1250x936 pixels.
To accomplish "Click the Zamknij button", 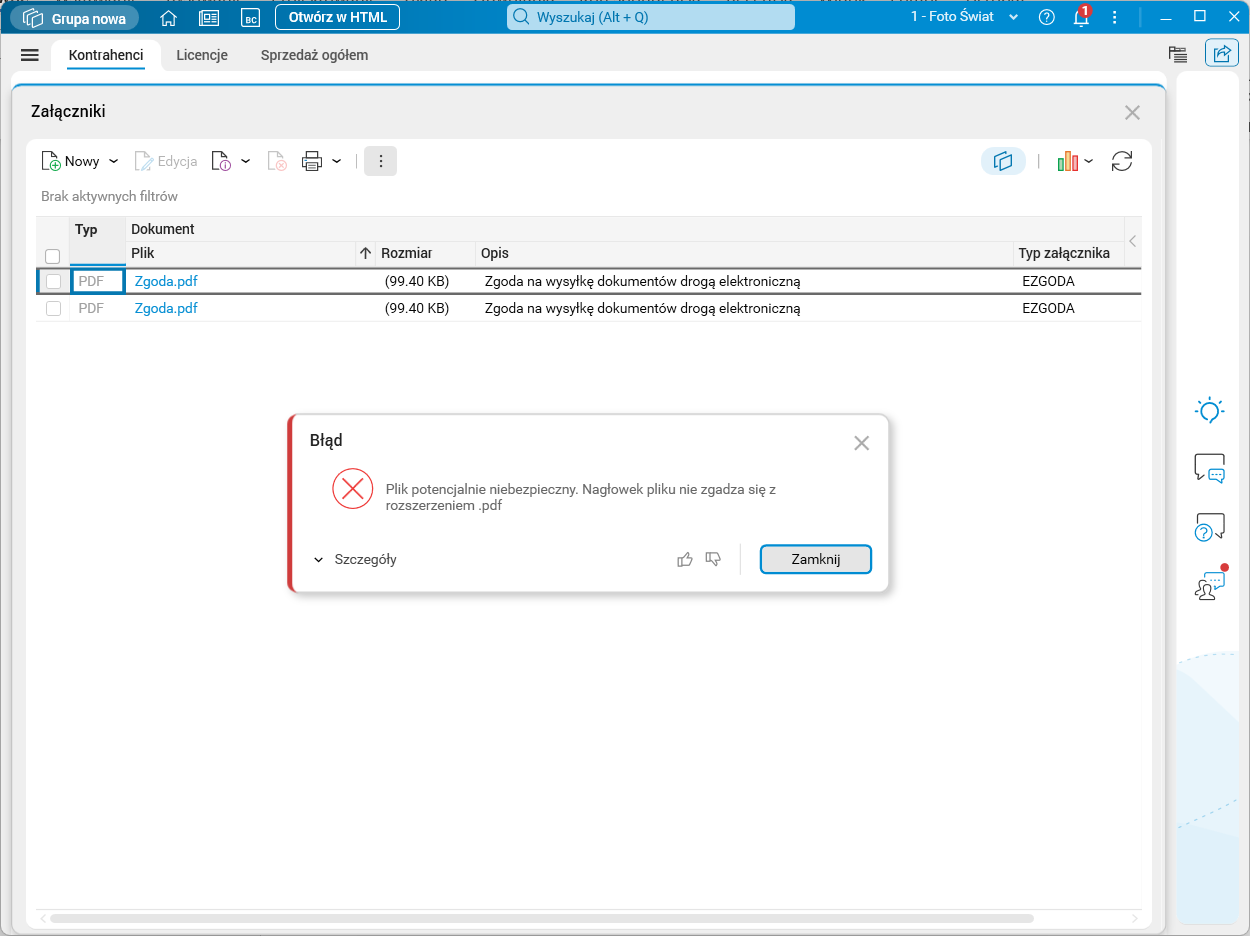I will tap(816, 559).
